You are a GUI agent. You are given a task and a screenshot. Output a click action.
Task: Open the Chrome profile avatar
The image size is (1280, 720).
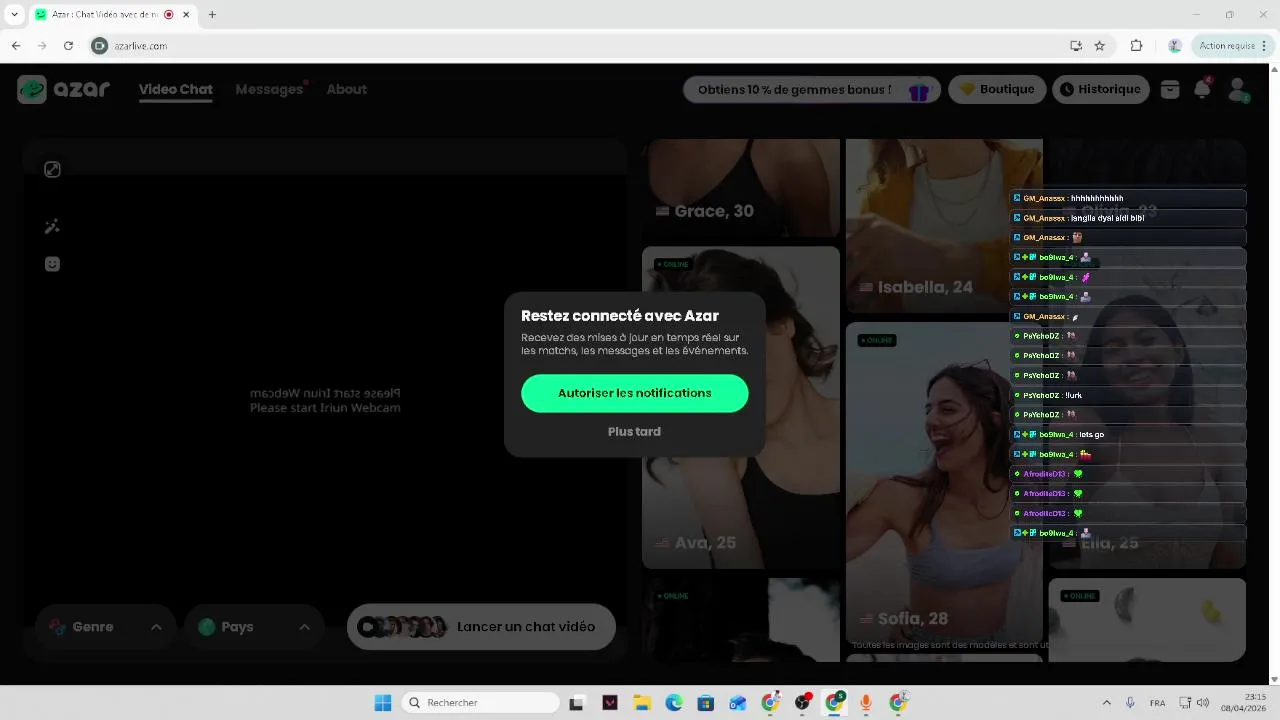1175,45
